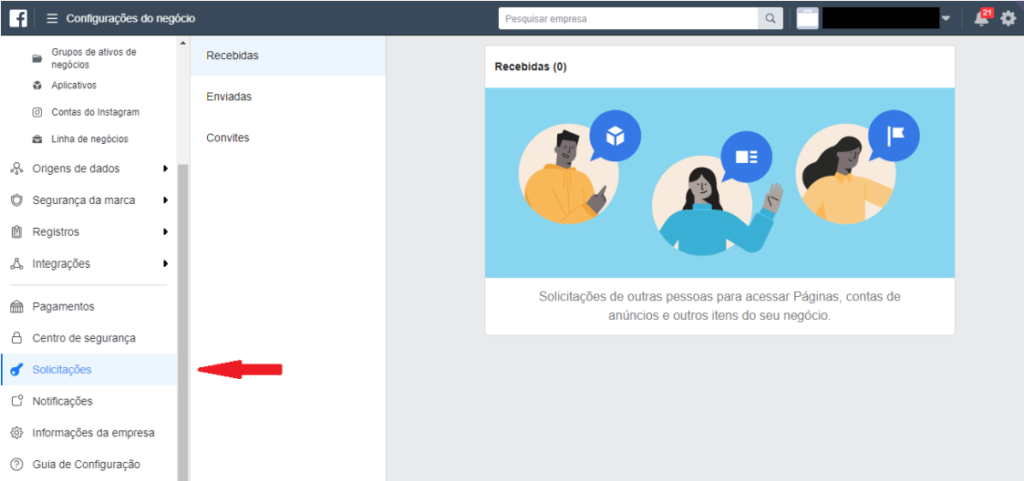
Task: Open the notifications bell icon
Action: click(x=981, y=18)
